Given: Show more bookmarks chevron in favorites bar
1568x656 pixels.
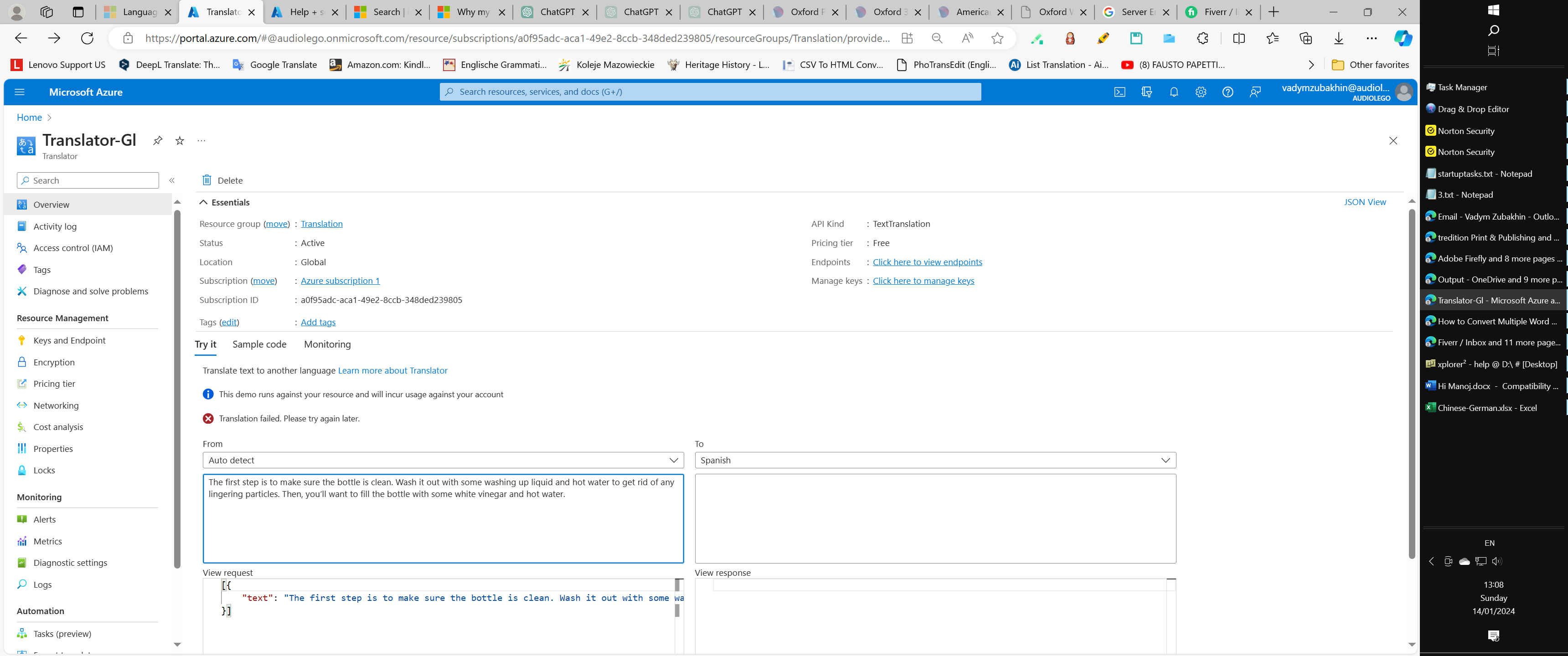Looking at the screenshot, I should coord(1311,65).
